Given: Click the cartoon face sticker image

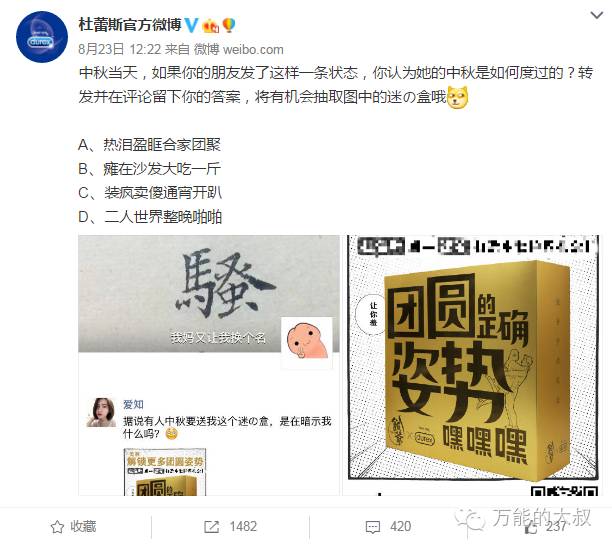Looking at the screenshot, I should coord(307,343).
